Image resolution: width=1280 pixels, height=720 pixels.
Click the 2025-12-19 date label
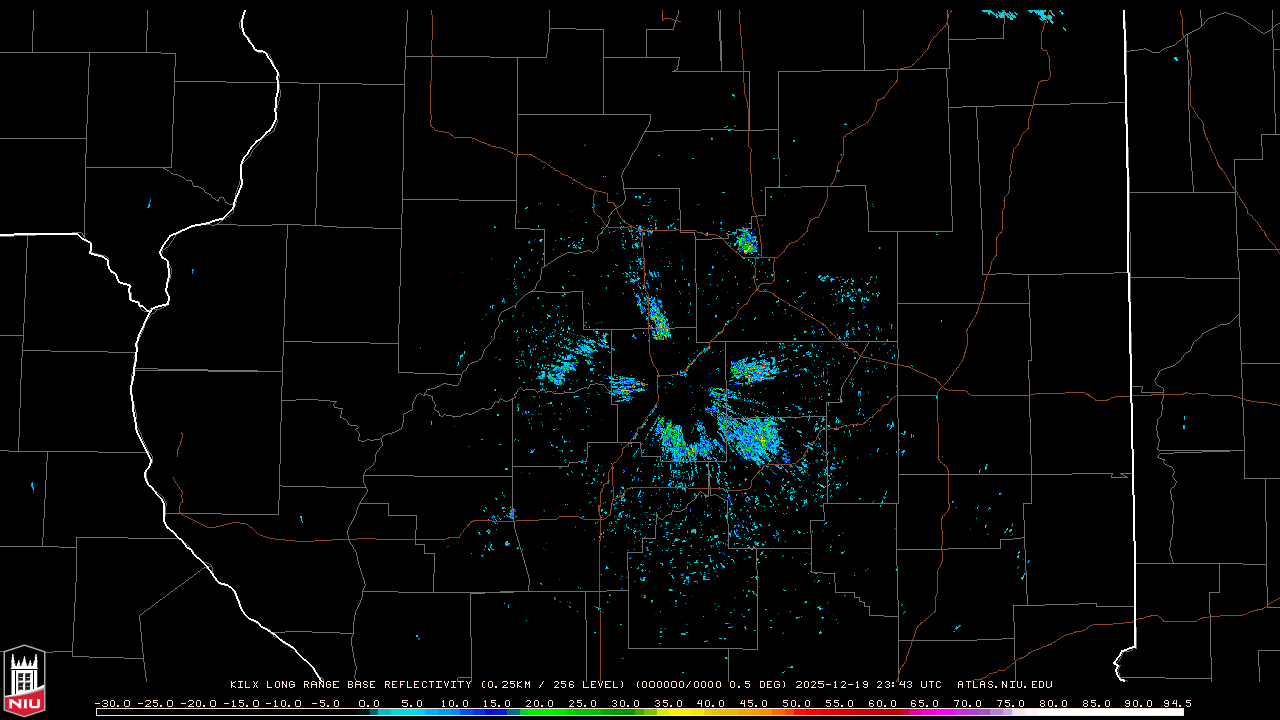(x=834, y=685)
